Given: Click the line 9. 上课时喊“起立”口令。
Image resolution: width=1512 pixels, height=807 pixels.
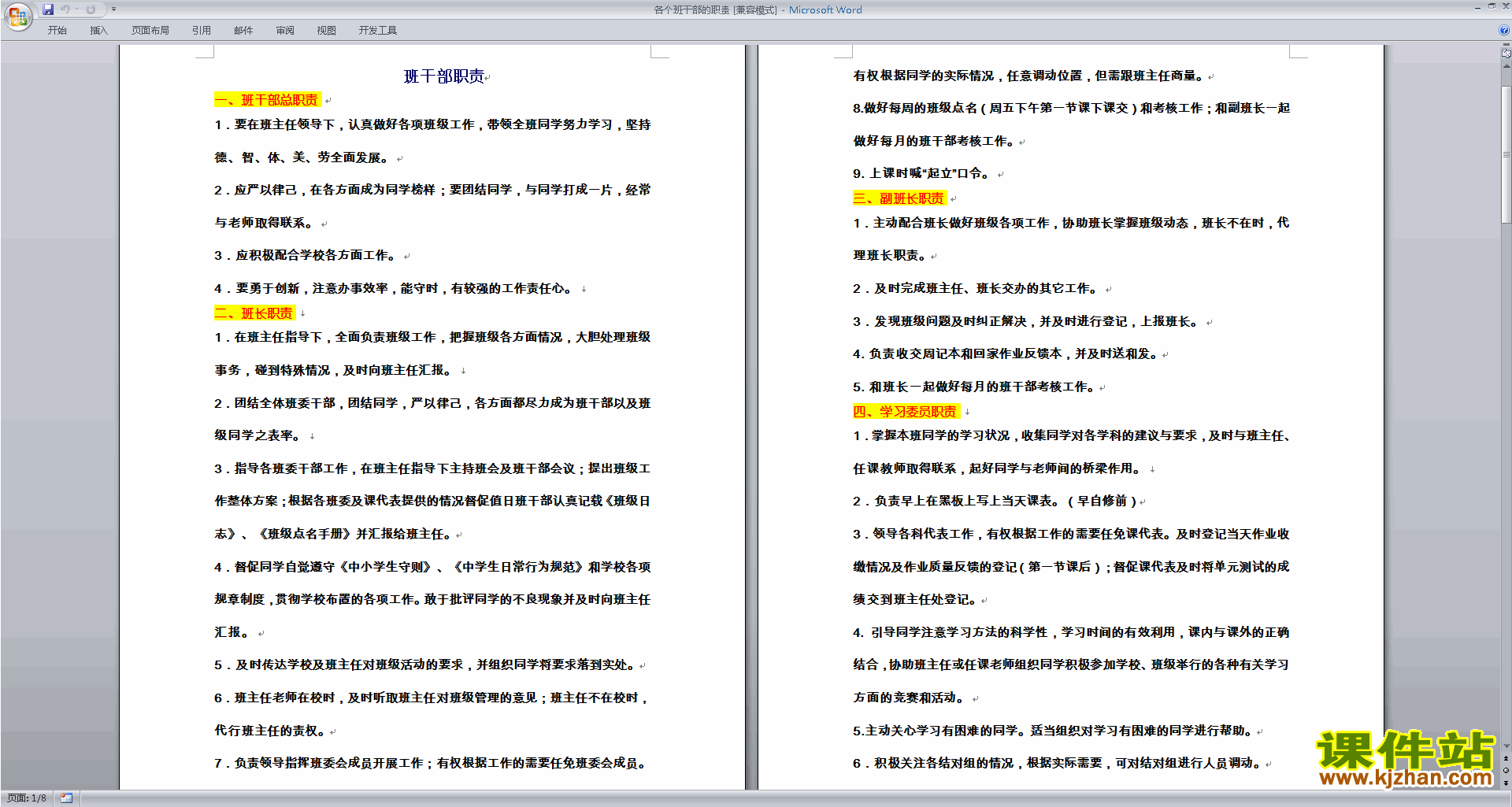Looking at the screenshot, I should 922,174.
